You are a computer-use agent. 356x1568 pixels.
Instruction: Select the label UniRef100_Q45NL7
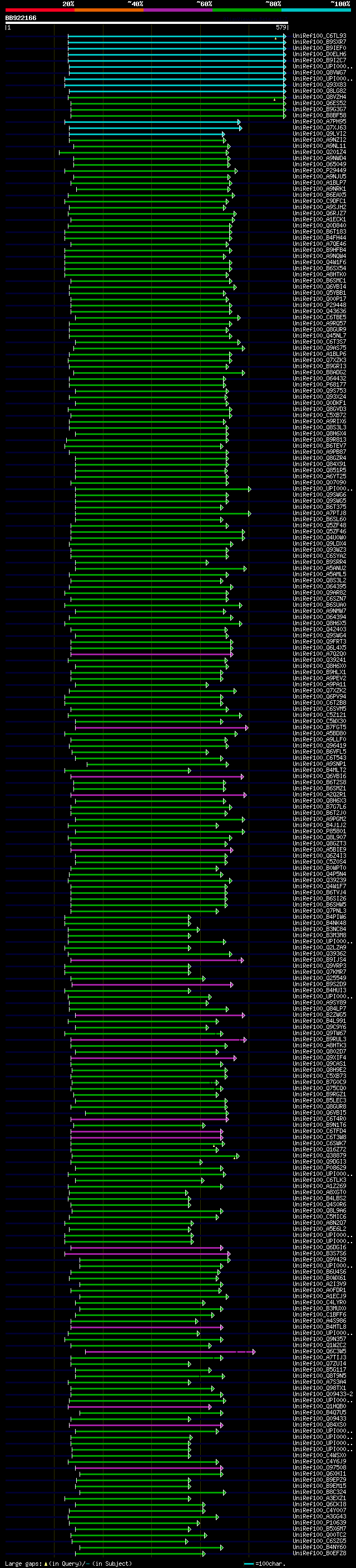(x=319, y=336)
